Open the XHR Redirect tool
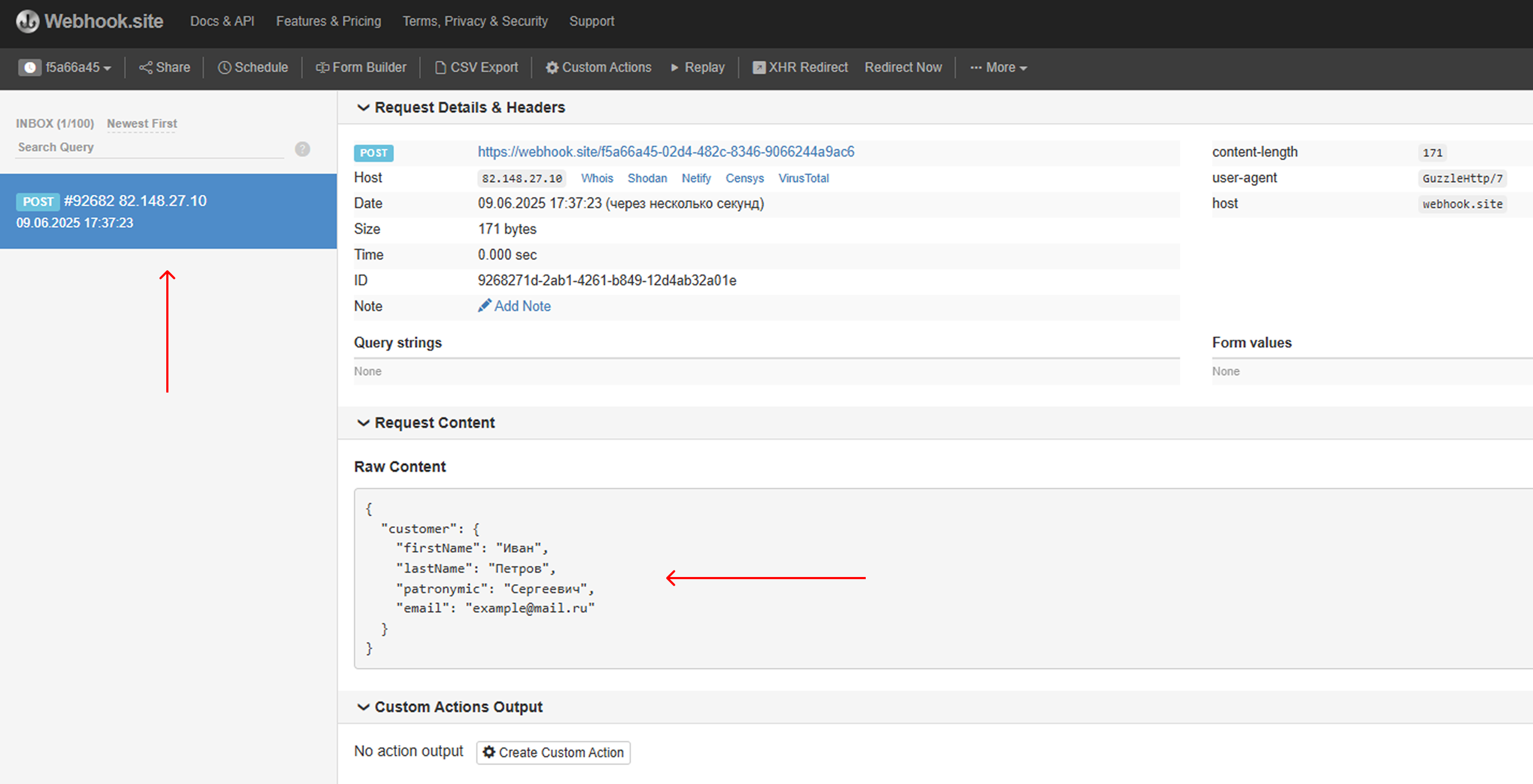 799,67
